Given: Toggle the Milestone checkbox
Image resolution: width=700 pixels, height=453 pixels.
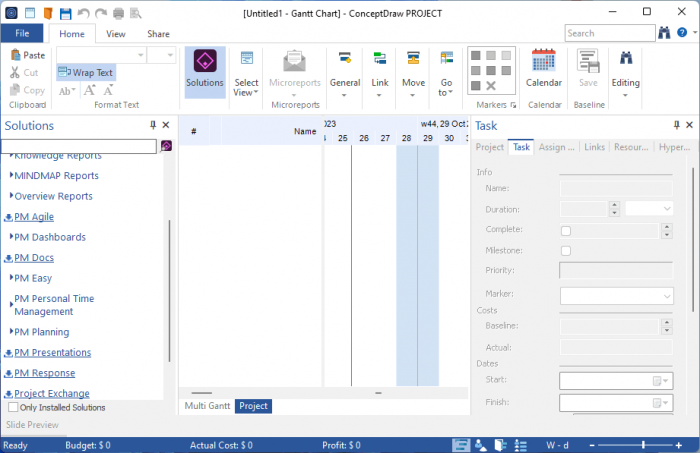Looking at the screenshot, I should click(x=566, y=251).
